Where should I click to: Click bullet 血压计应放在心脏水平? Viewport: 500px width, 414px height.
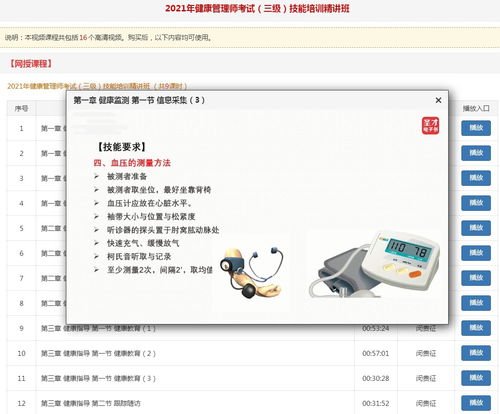tap(150, 203)
